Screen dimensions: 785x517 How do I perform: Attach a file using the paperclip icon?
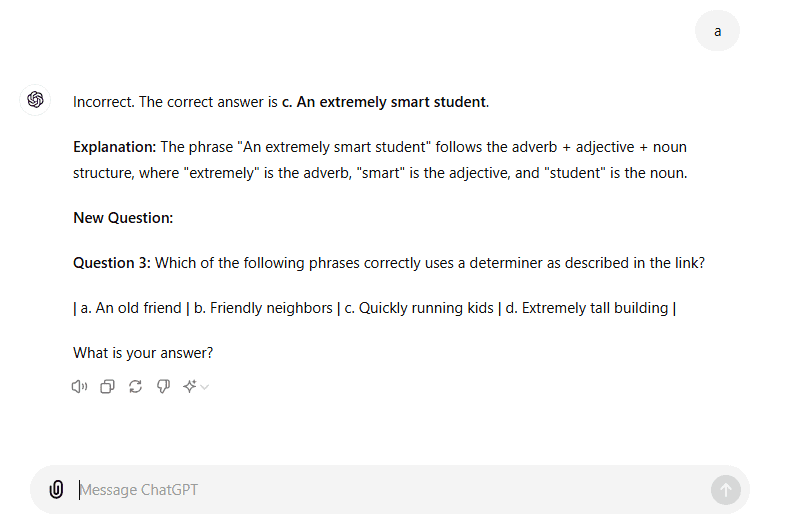(56, 489)
